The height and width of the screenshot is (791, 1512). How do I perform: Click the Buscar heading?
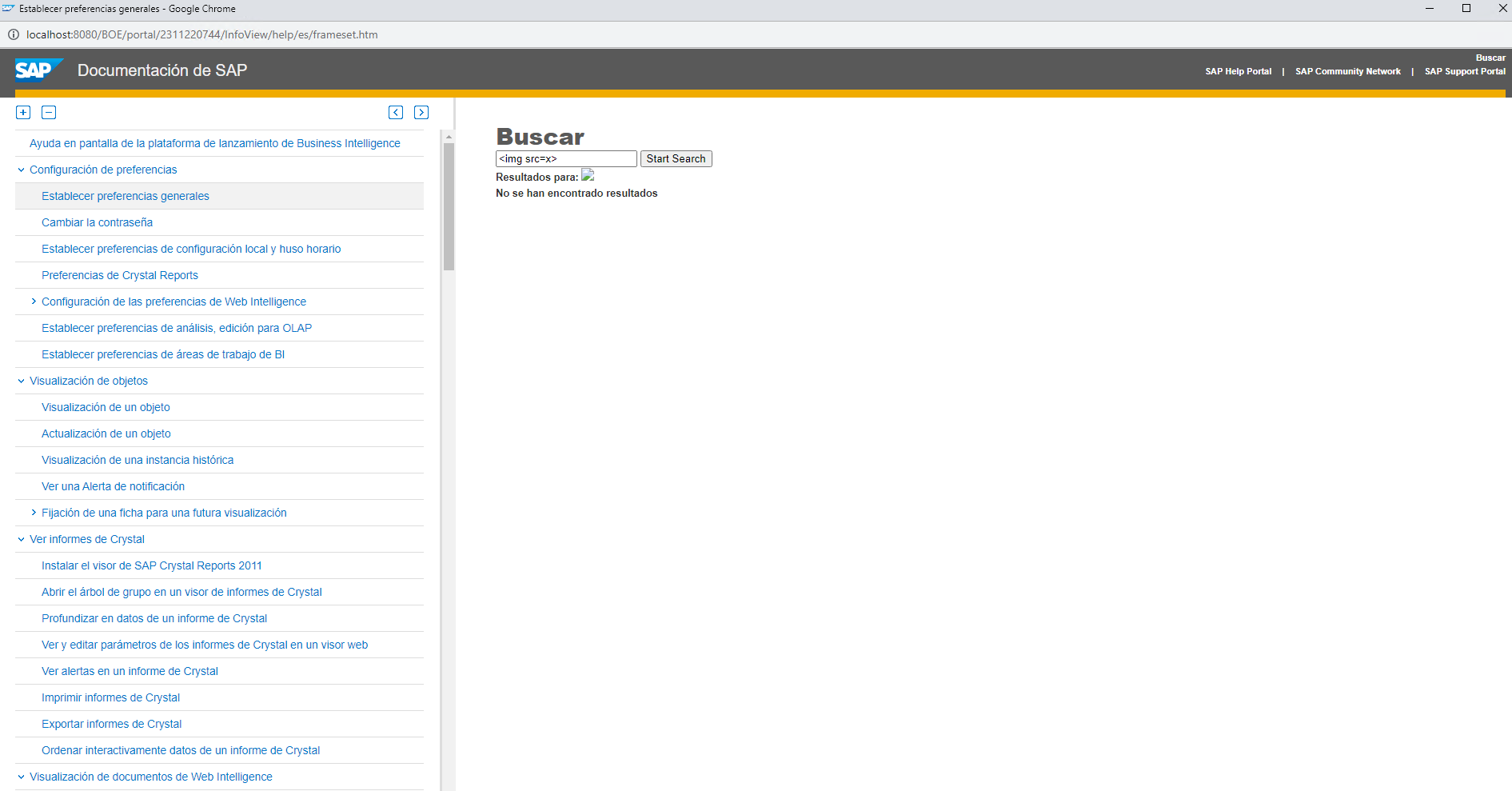[x=541, y=137]
